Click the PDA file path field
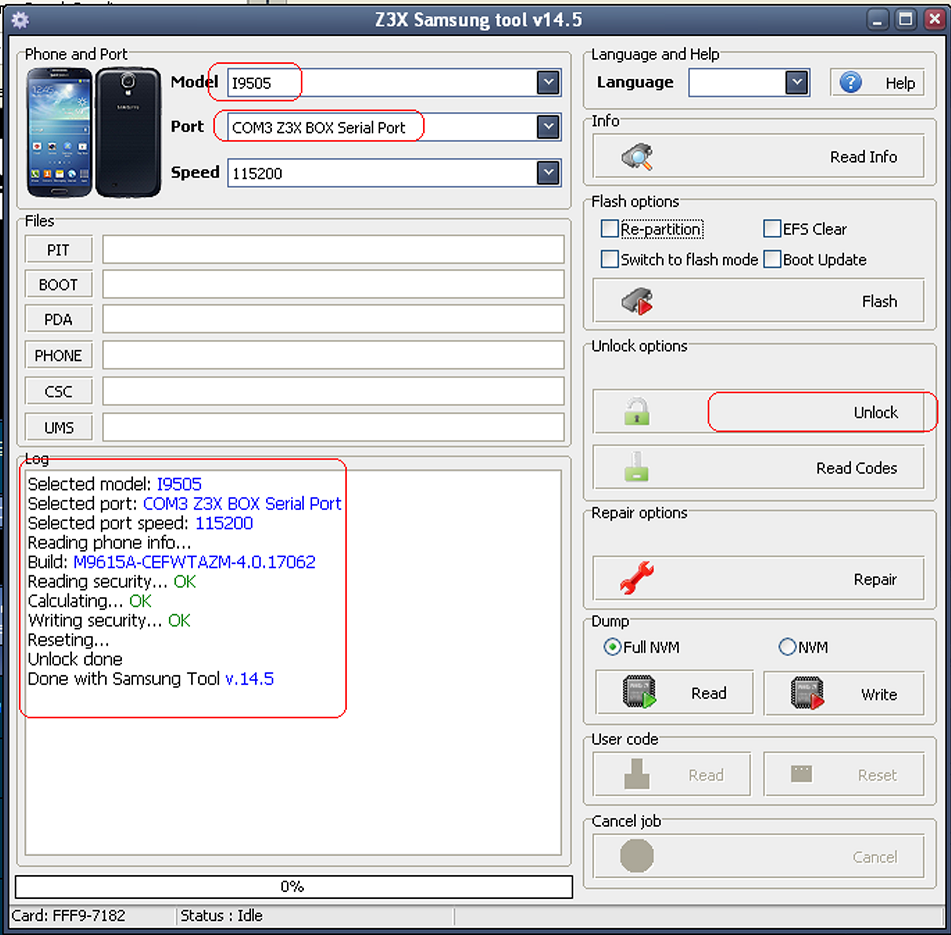Viewport: 951px width, 935px height. [333, 319]
